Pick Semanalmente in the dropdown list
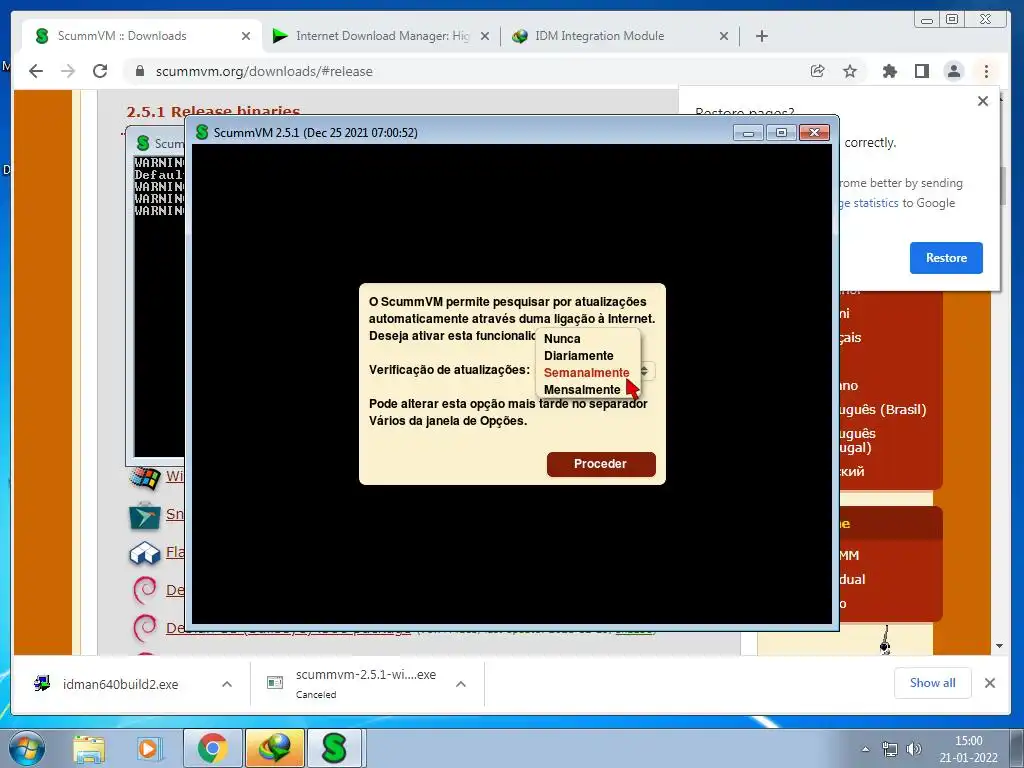 tap(586, 372)
